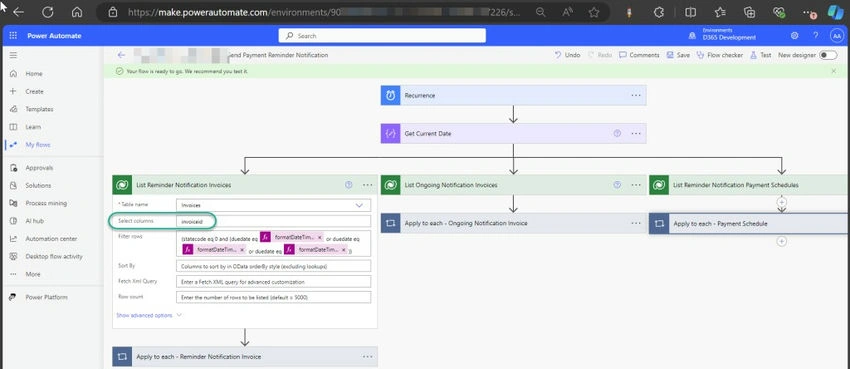Refresh the browser page
The image size is (850, 369).
pyautogui.click(x=47, y=12)
